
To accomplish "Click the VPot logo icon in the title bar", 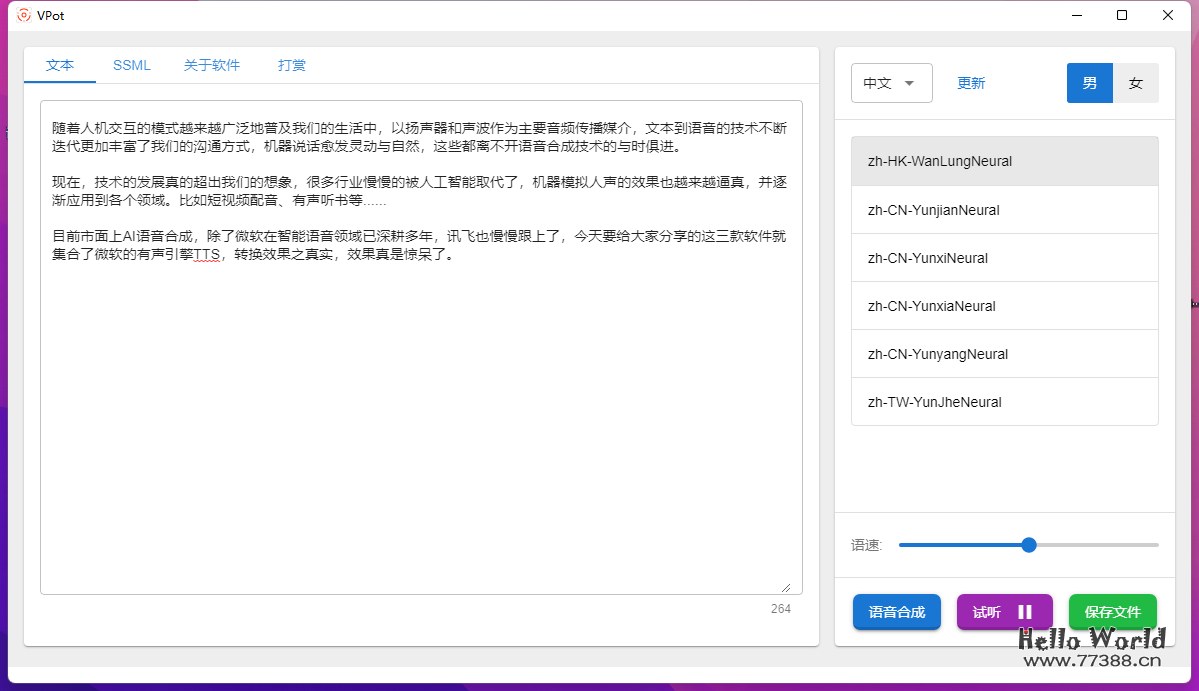I will [24, 15].
